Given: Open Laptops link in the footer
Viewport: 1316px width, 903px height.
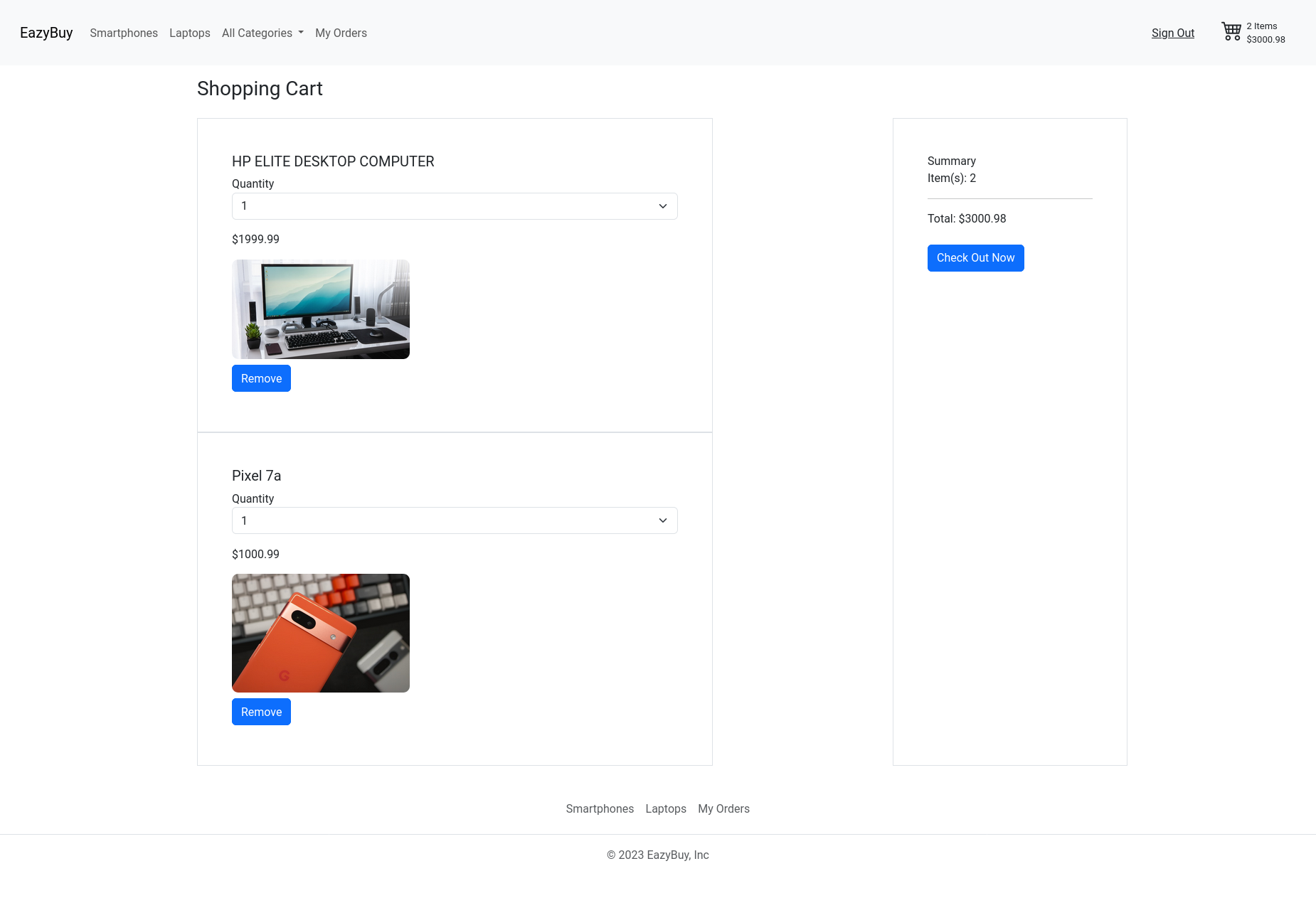Looking at the screenshot, I should (x=666, y=808).
